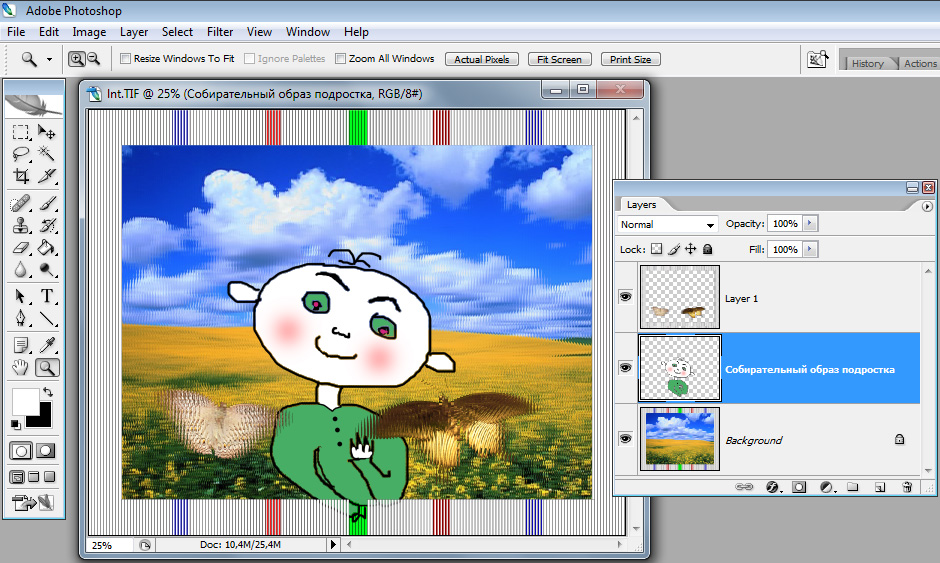Open the Opacity slider arrow

810,224
